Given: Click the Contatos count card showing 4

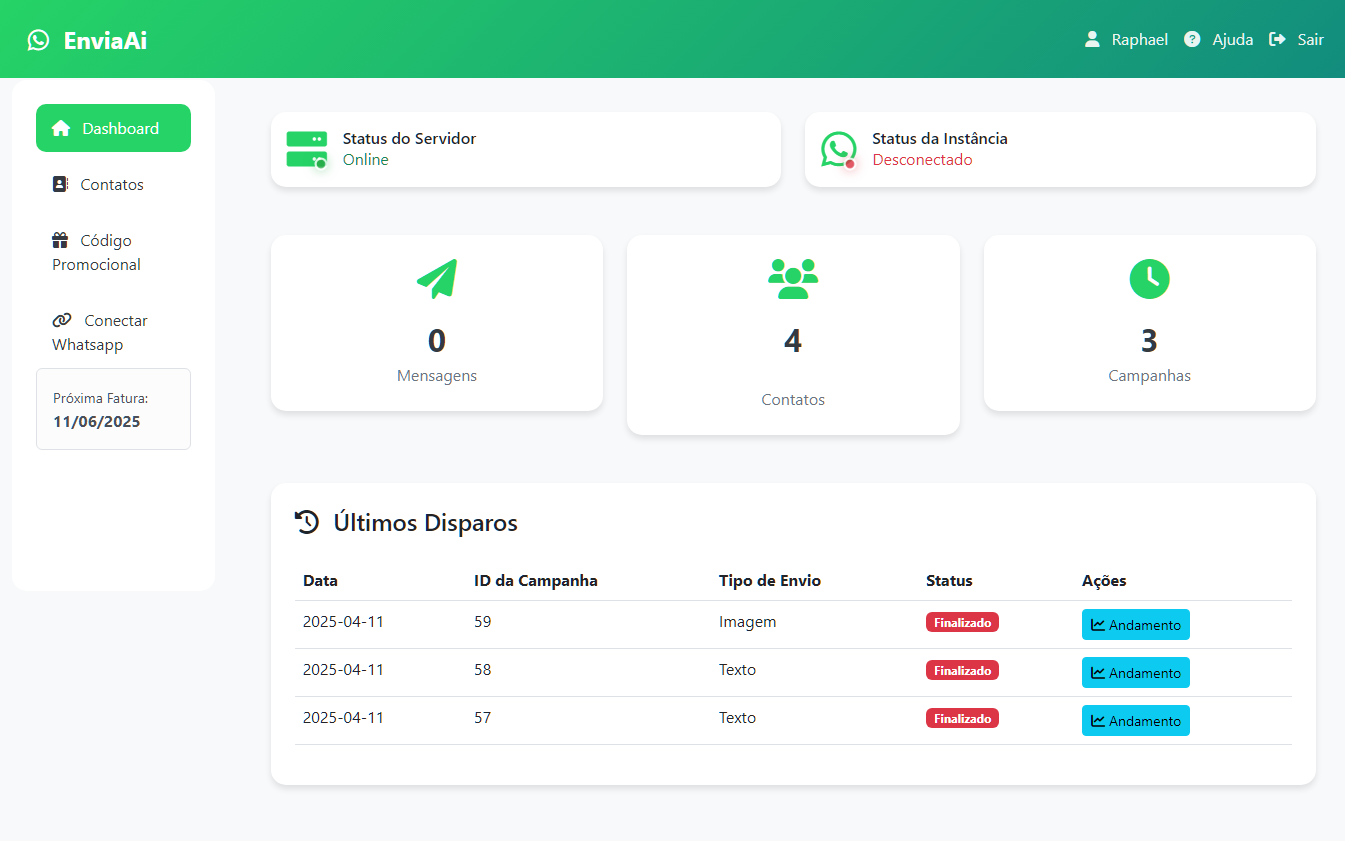Looking at the screenshot, I should 793,341.
